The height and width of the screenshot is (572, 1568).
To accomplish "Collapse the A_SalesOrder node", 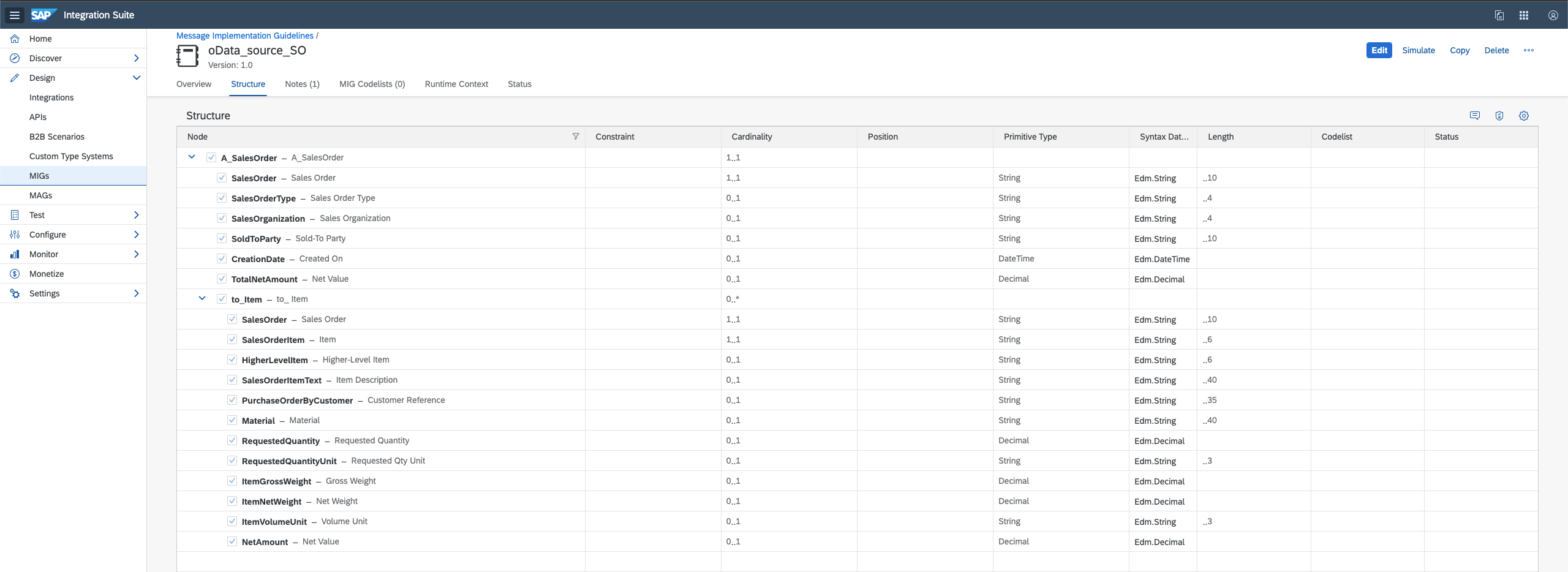I will tap(192, 157).
